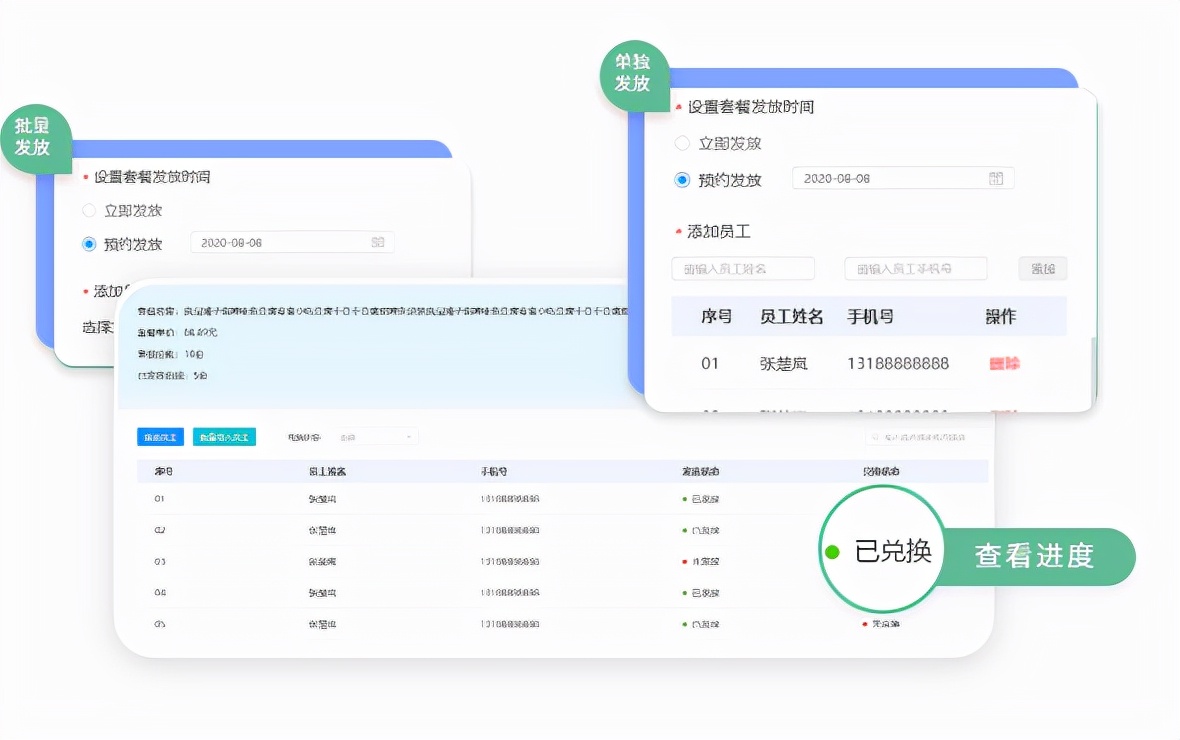The height and width of the screenshot is (740, 1180).
Task: Click the green 已兑换 status dot
Action: coord(831,551)
